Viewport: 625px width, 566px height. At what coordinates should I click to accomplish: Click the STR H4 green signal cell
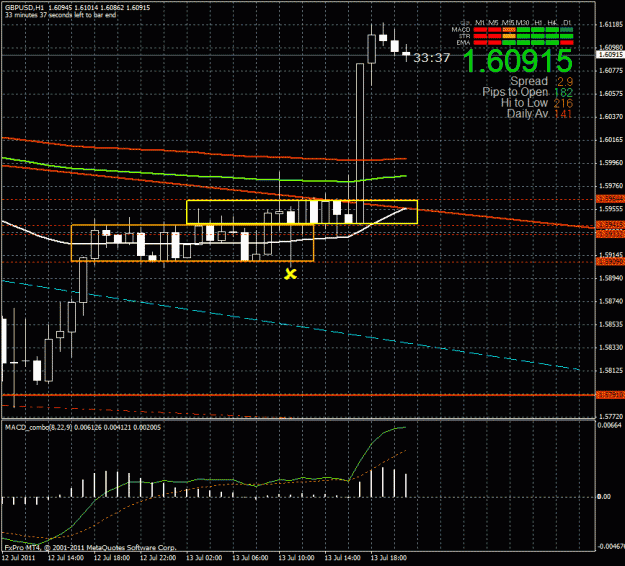click(552, 36)
